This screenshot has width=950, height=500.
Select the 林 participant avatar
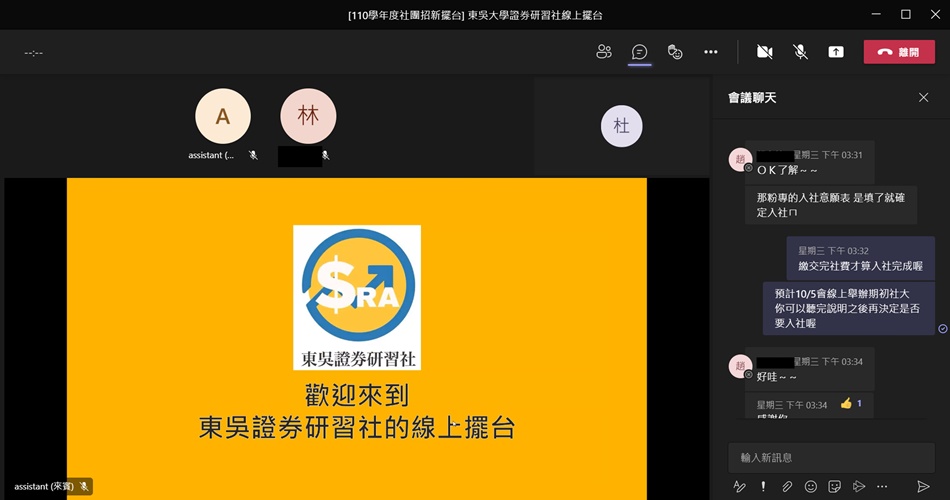[308, 116]
